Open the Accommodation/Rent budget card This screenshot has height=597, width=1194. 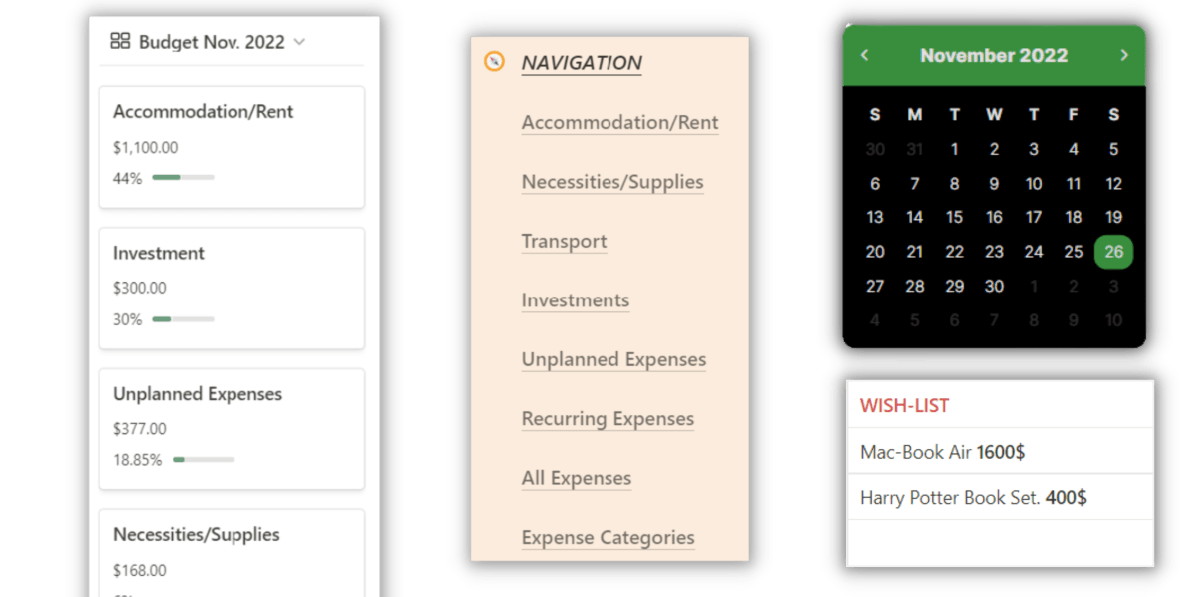pos(231,147)
